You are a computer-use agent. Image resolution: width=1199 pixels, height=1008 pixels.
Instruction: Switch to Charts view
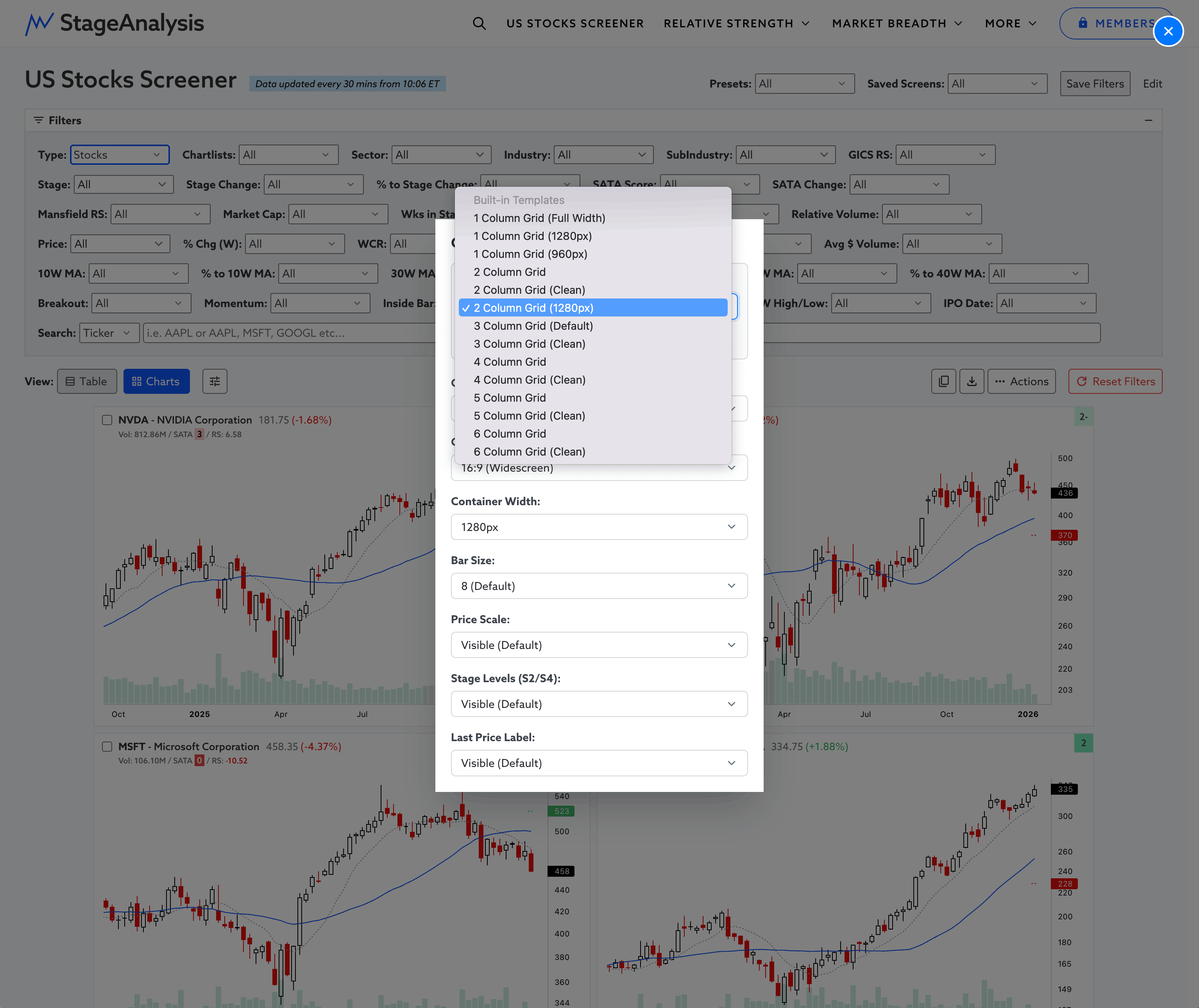pyautogui.click(x=156, y=381)
